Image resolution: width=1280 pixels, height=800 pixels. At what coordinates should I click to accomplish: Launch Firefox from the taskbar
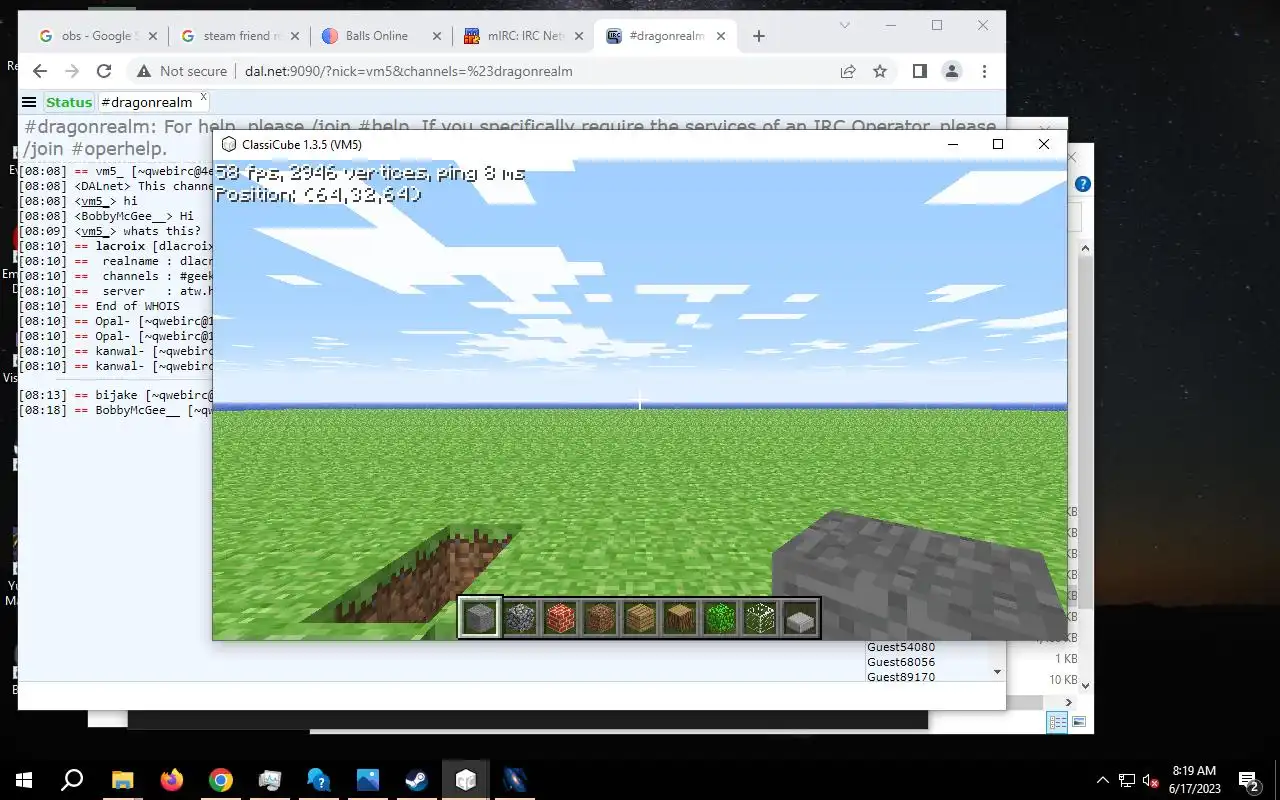tap(171, 780)
